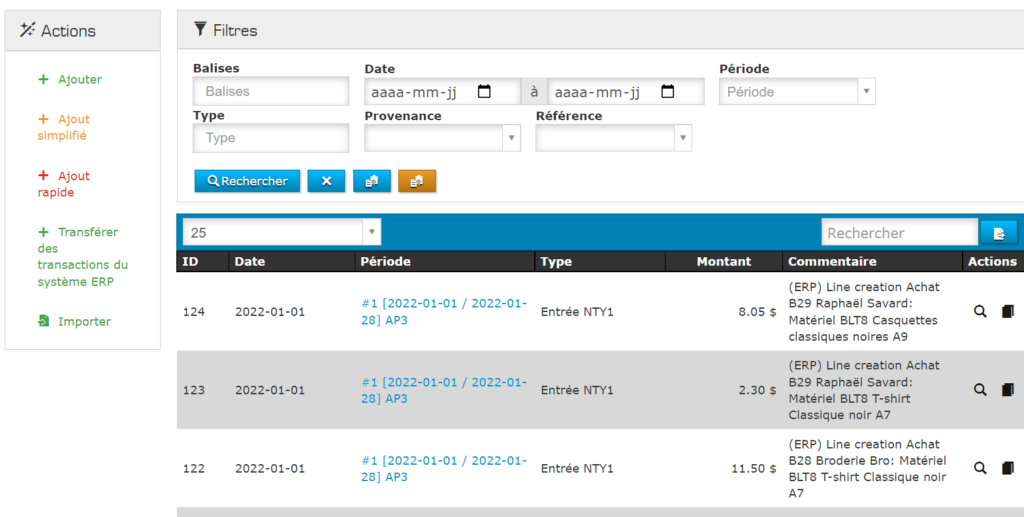Click comment text of row 124
The width and height of the screenshot is (1024, 517).
pos(863,312)
